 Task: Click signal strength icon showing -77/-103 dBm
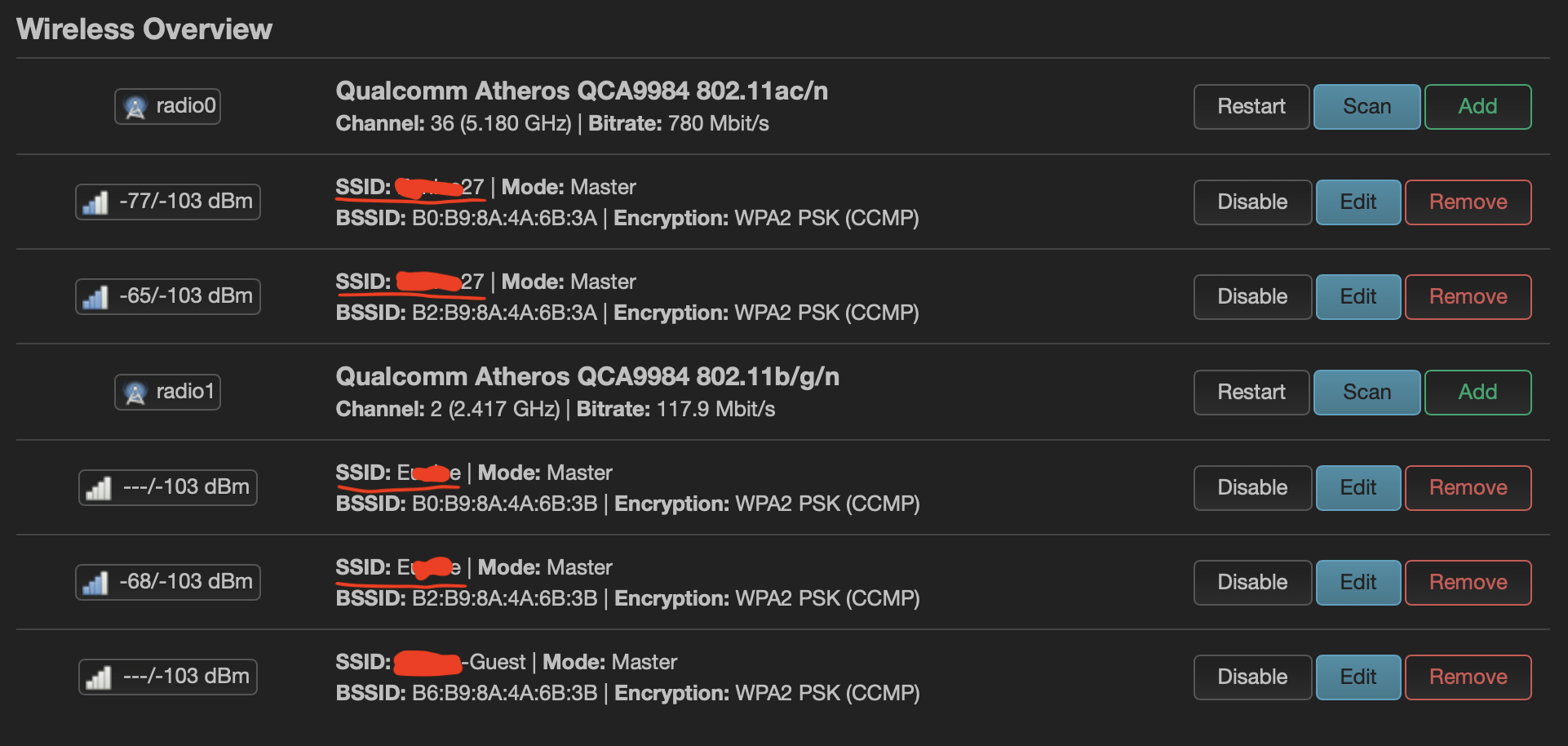[95, 202]
